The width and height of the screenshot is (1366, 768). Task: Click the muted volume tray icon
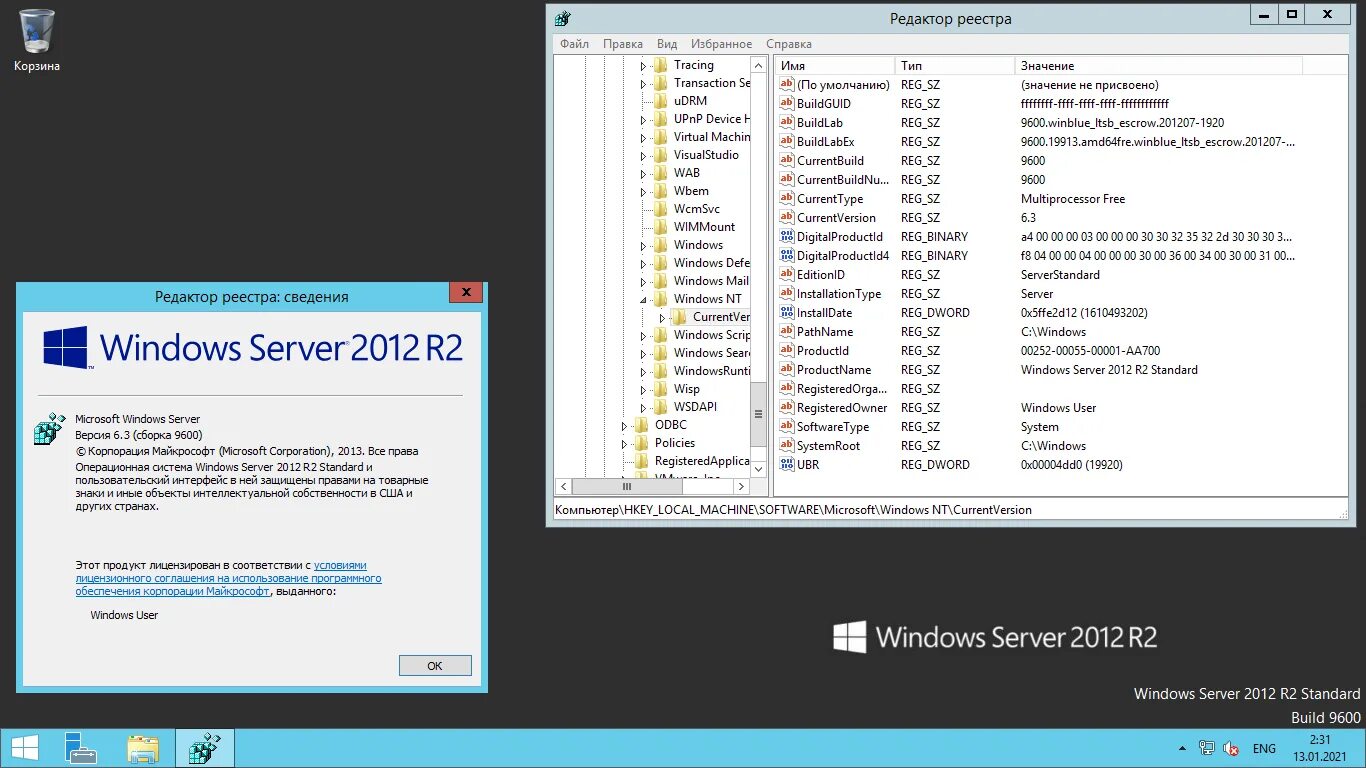click(x=1232, y=748)
